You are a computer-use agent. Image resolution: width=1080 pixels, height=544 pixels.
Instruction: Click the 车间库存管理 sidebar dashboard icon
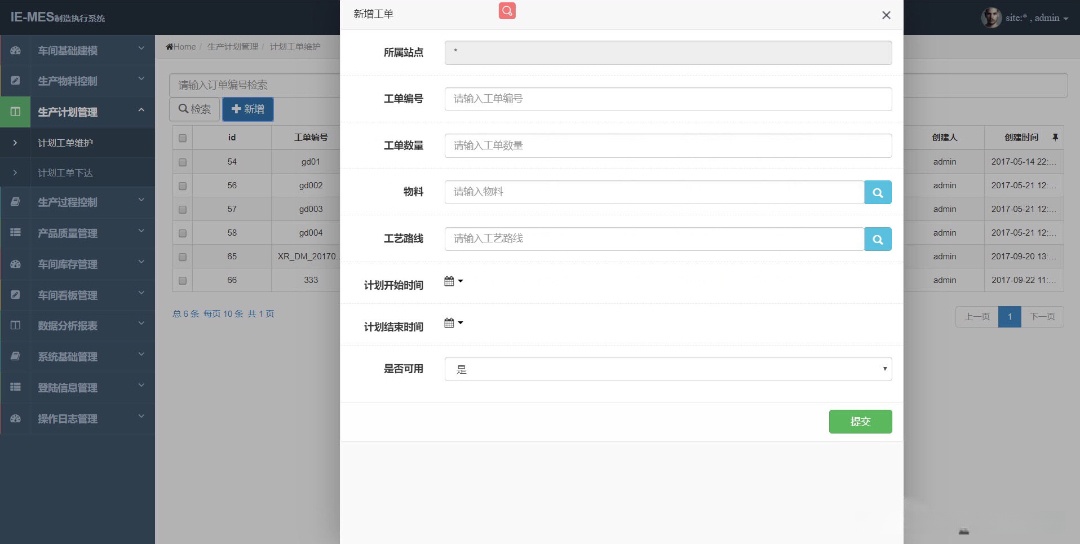(15, 264)
